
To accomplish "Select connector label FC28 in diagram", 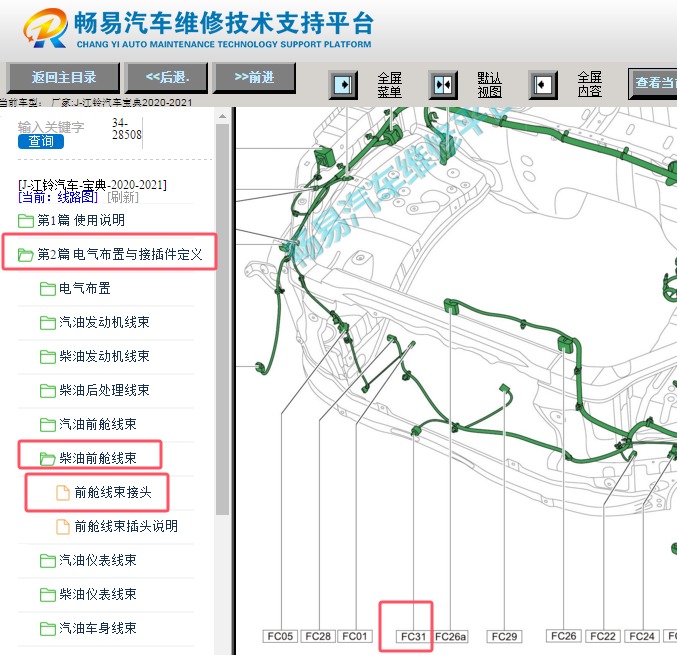I will point(318,636).
